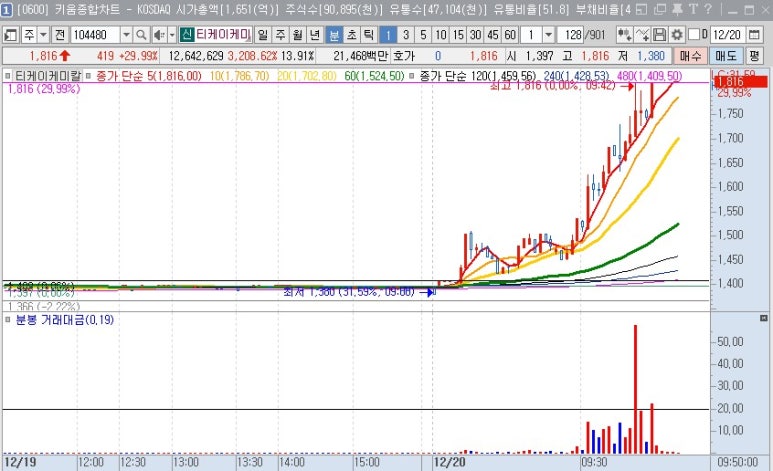This screenshot has height=471, width=773.
Task: Select 틱 tick chart period
Action: coord(368,35)
